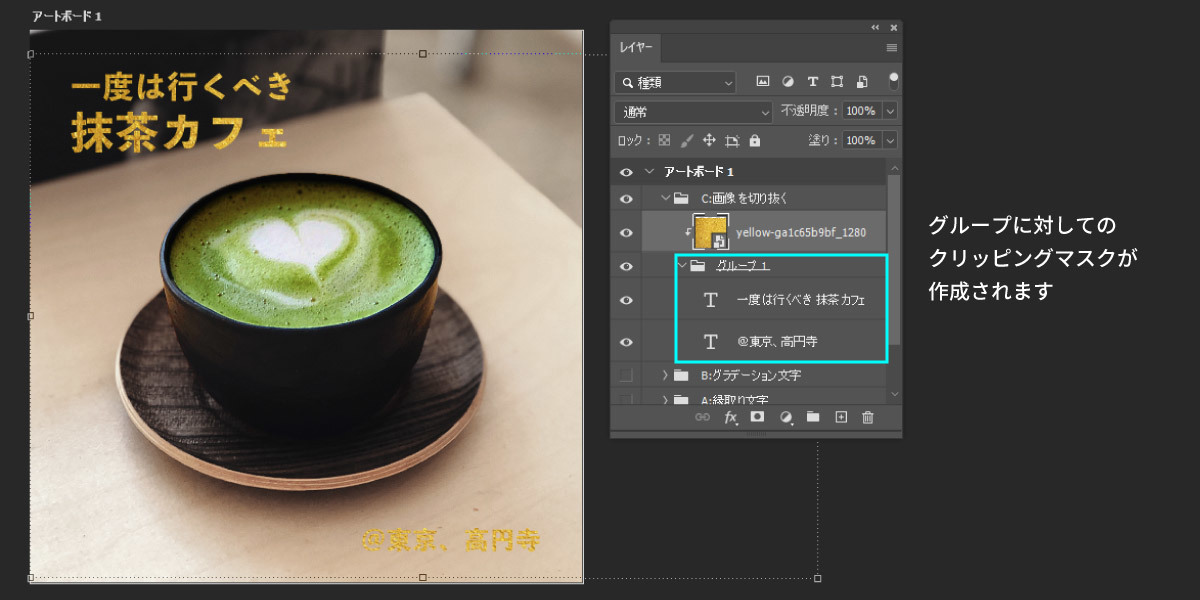Select the @東京、高円寺 layer name

pyautogui.click(x=777, y=342)
